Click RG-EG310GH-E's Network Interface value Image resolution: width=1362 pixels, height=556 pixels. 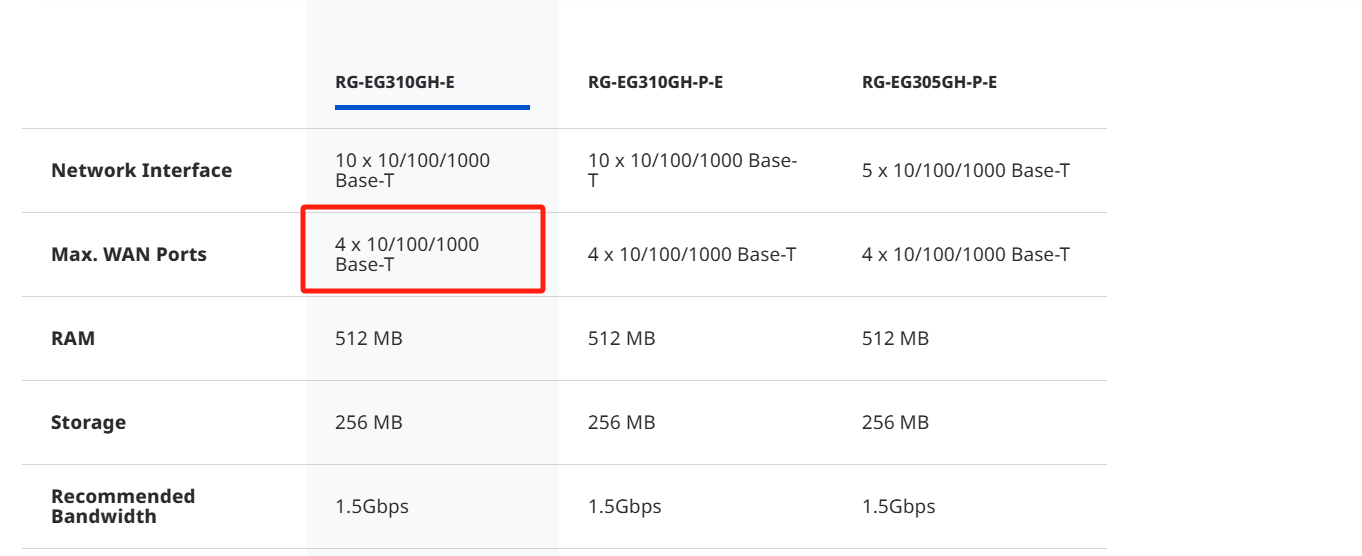[x=412, y=170]
